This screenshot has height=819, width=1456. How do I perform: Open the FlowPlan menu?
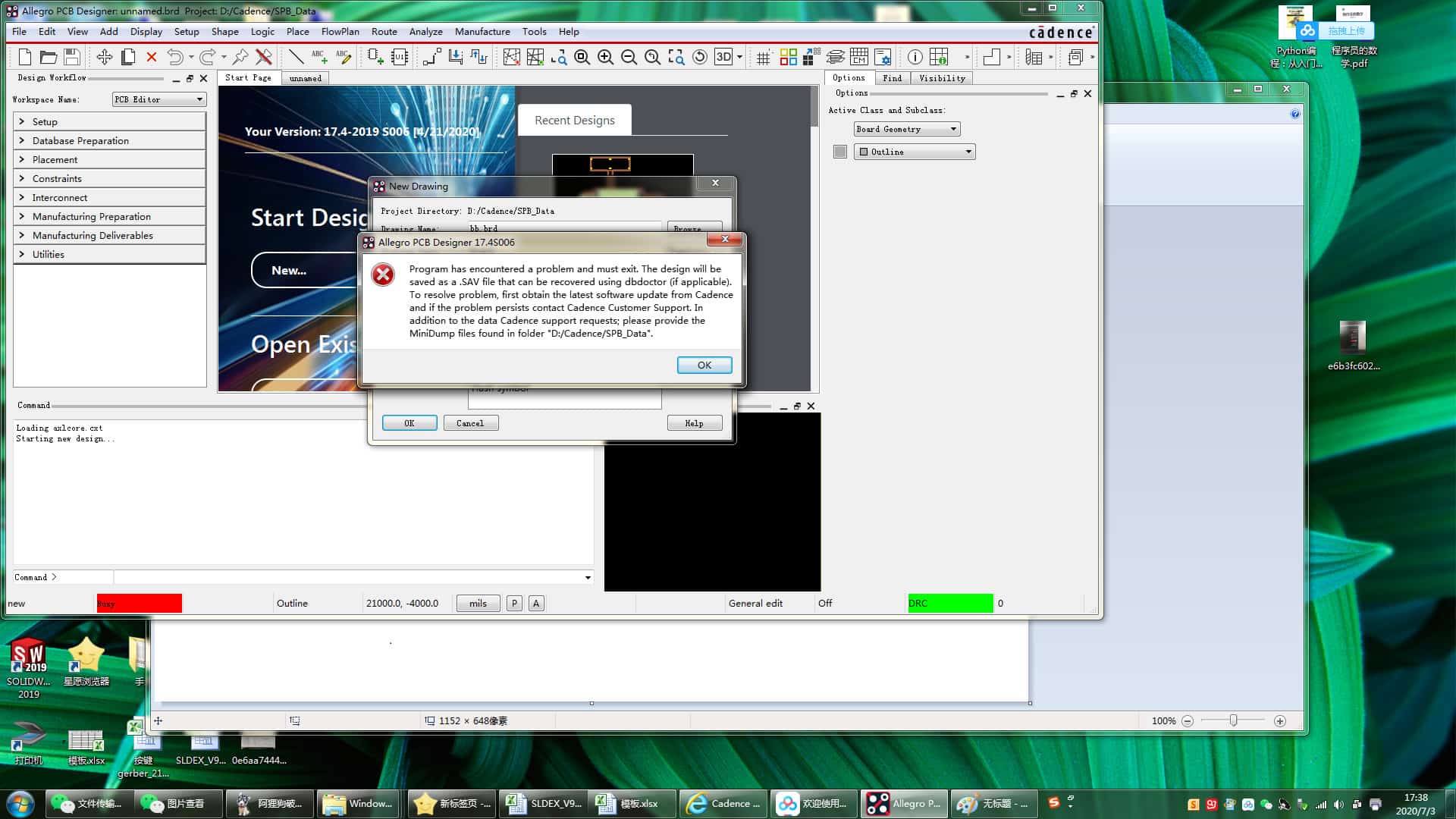[340, 31]
